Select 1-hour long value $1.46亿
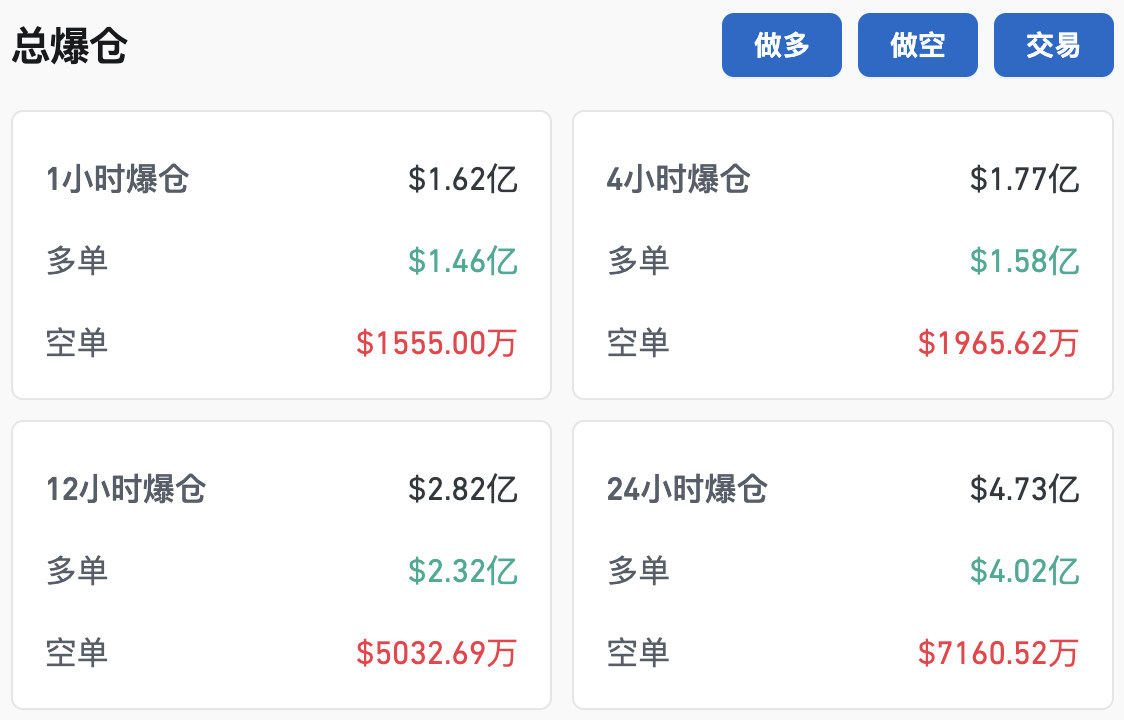The height and width of the screenshot is (720, 1124). [x=463, y=262]
